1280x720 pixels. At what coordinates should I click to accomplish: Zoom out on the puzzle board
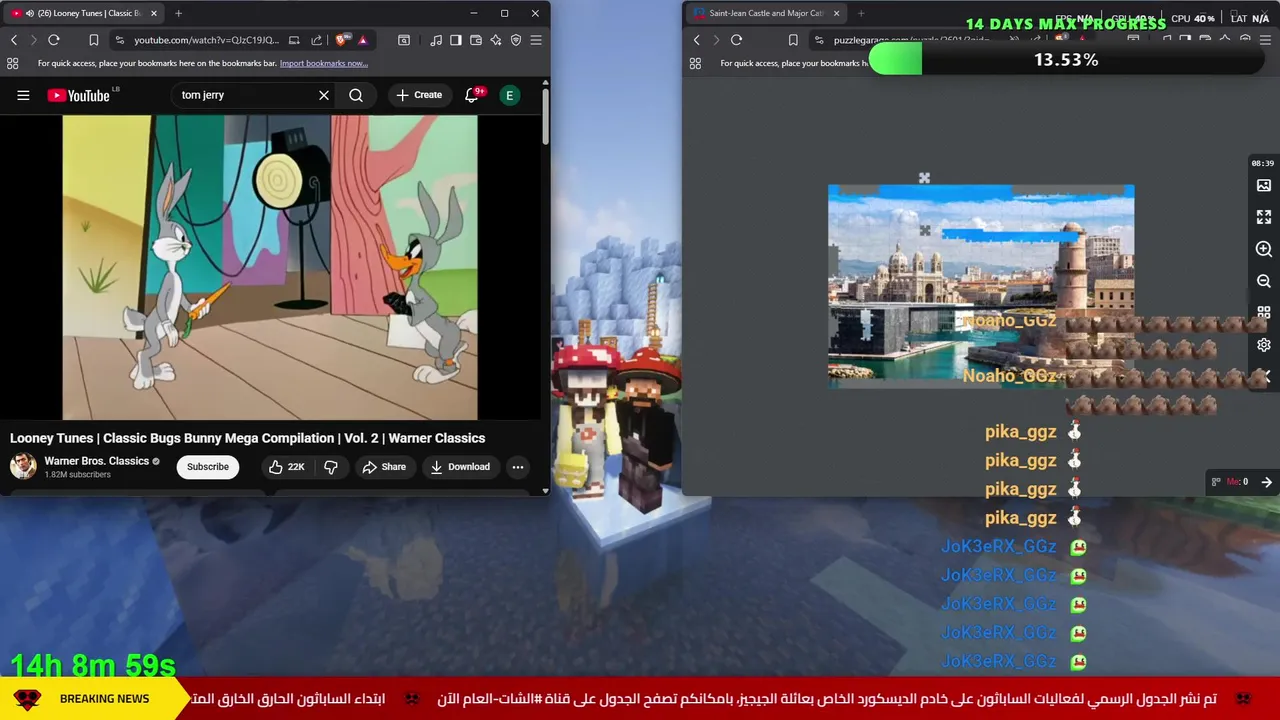[x=1264, y=281]
